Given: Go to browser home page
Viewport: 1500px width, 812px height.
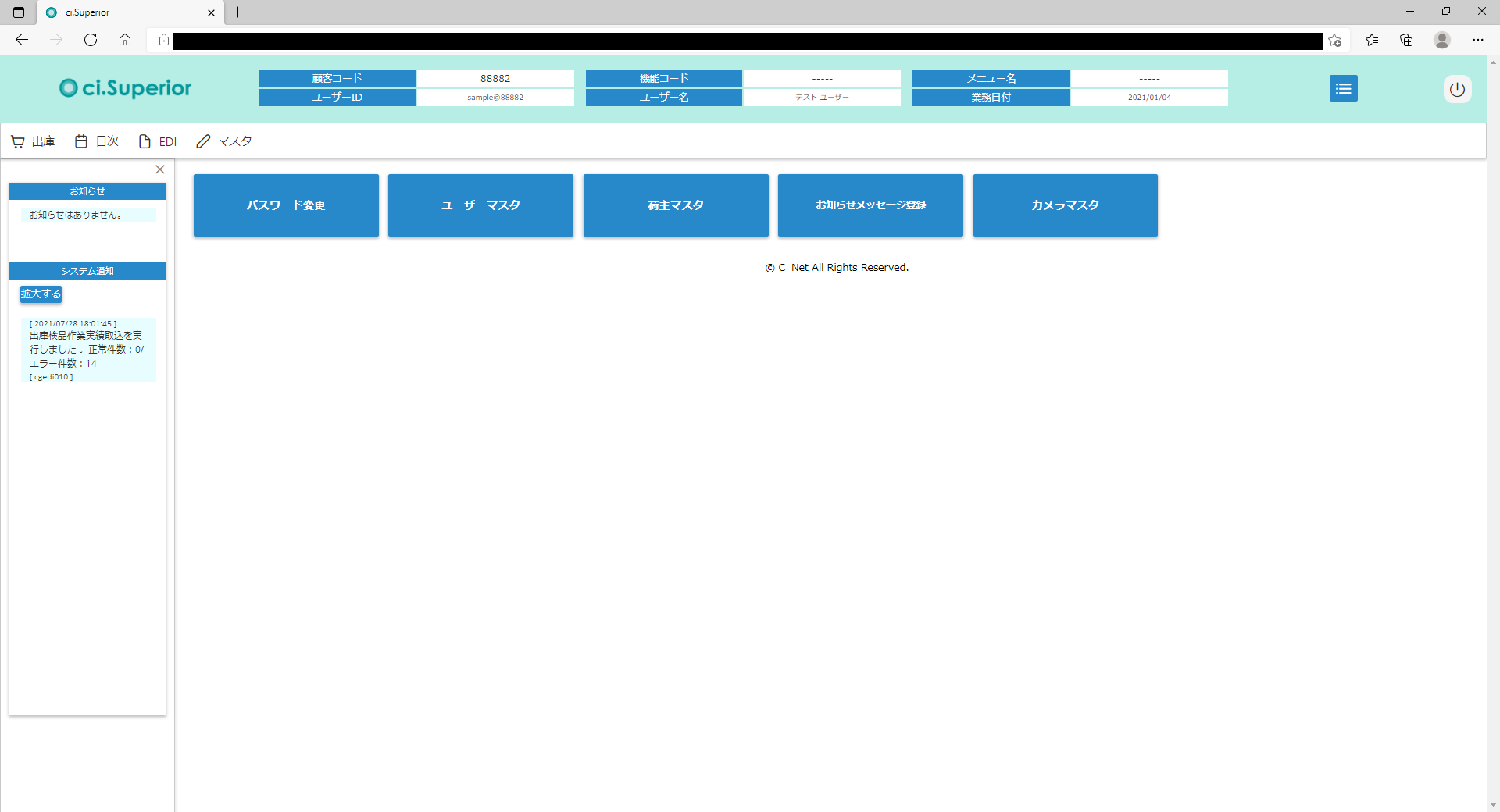Looking at the screenshot, I should 125,40.
